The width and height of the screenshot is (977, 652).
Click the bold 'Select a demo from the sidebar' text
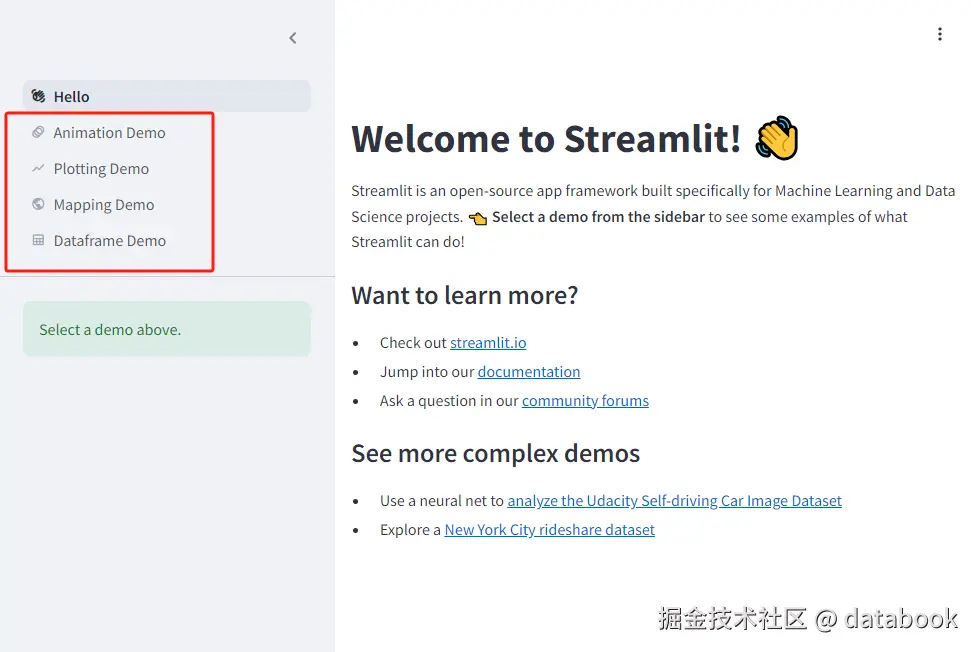coord(598,217)
